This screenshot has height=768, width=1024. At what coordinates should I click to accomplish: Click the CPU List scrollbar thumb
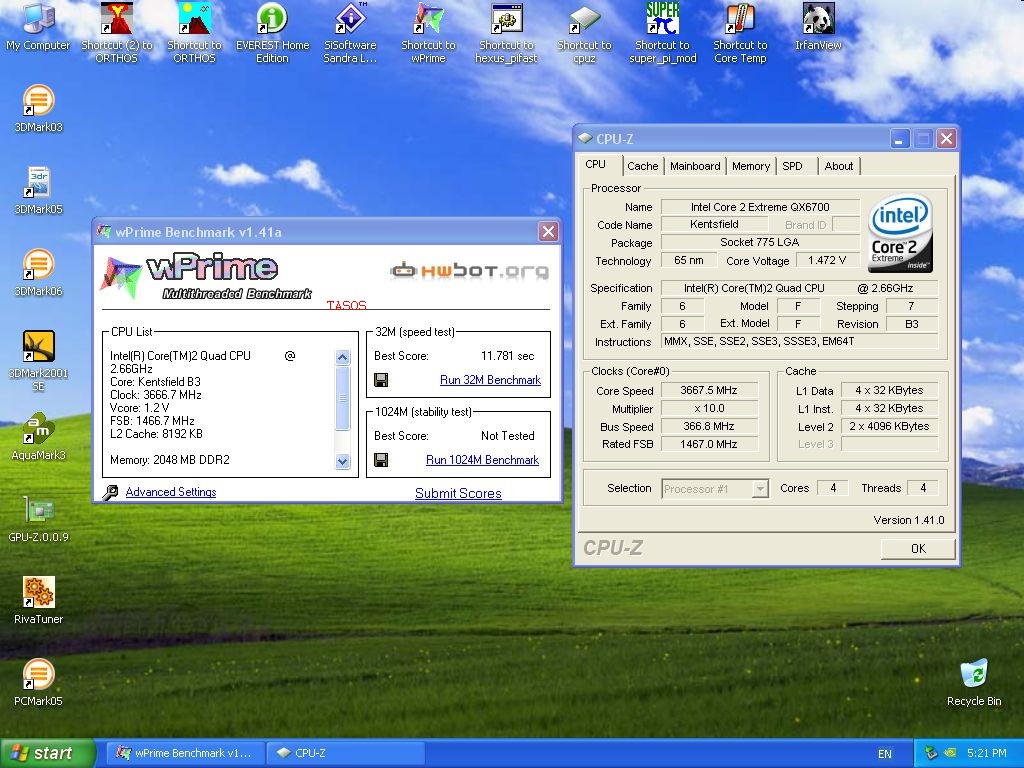tap(343, 398)
